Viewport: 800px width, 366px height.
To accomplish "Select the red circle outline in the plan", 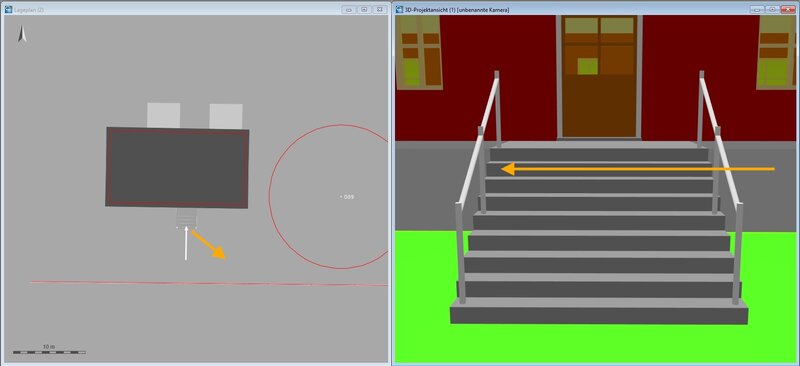I will click(x=329, y=197).
